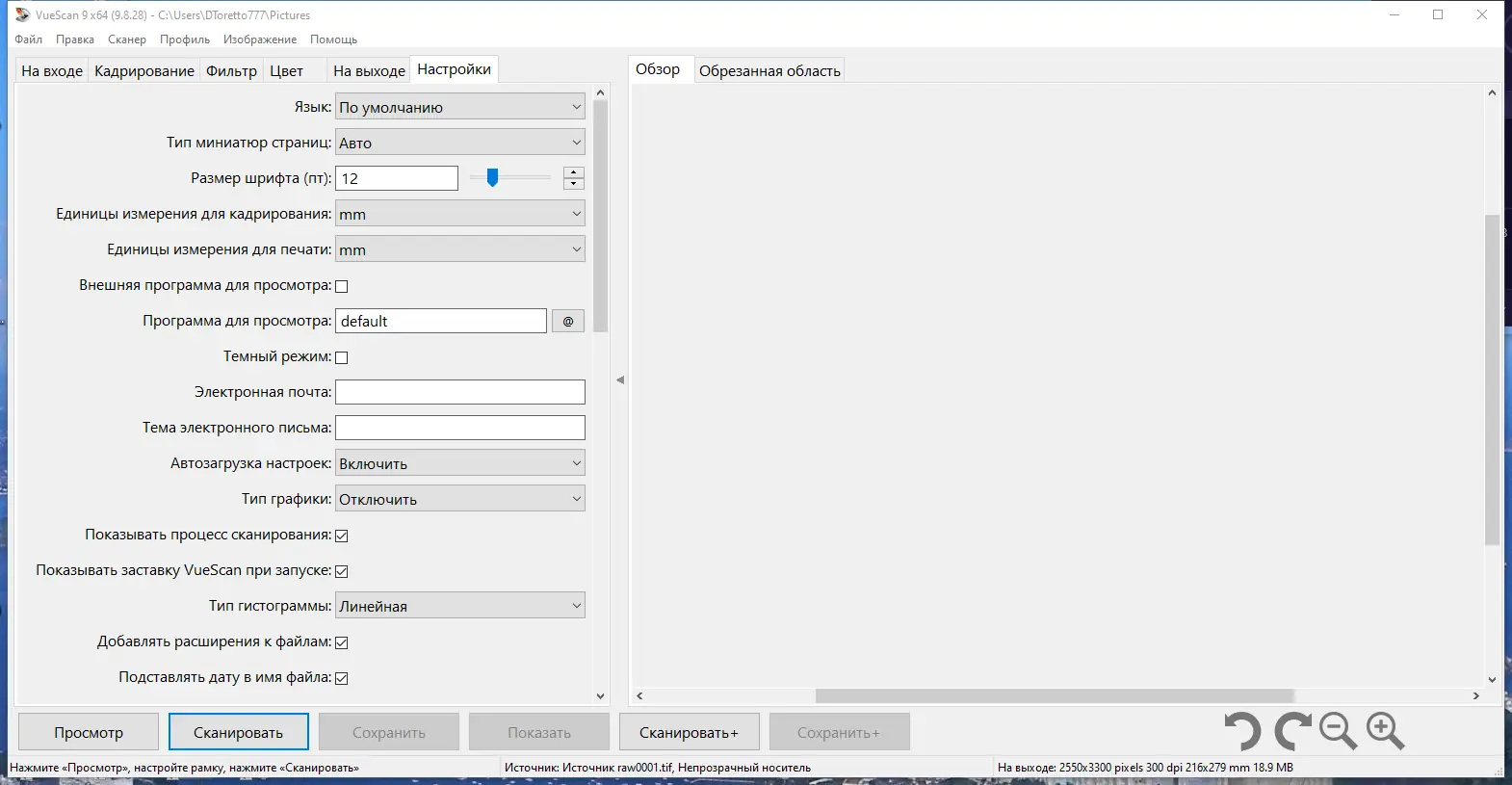Zoom in using the magnifier plus icon
This screenshot has height=785, width=1512.
tap(1386, 731)
